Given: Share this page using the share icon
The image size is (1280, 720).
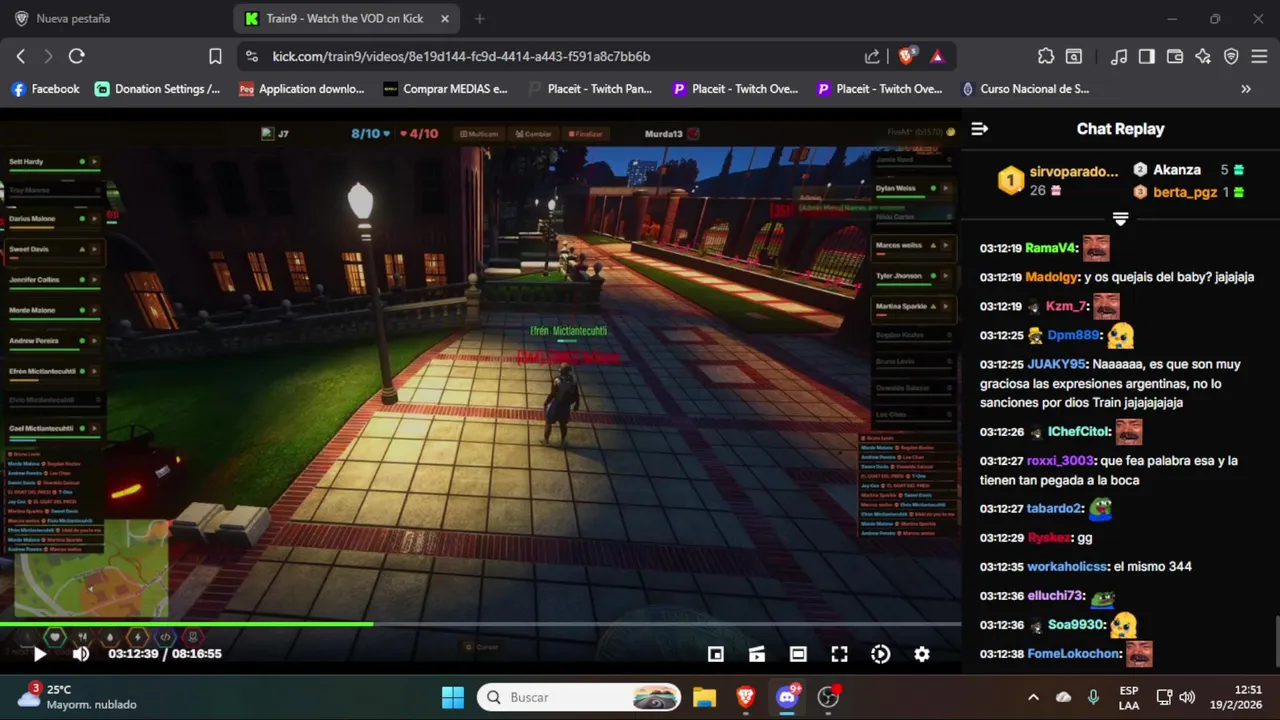Looking at the screenshot, I should pos(872,57).
